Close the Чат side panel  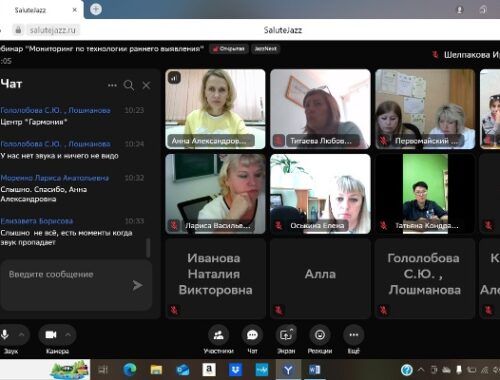[146, 85]
